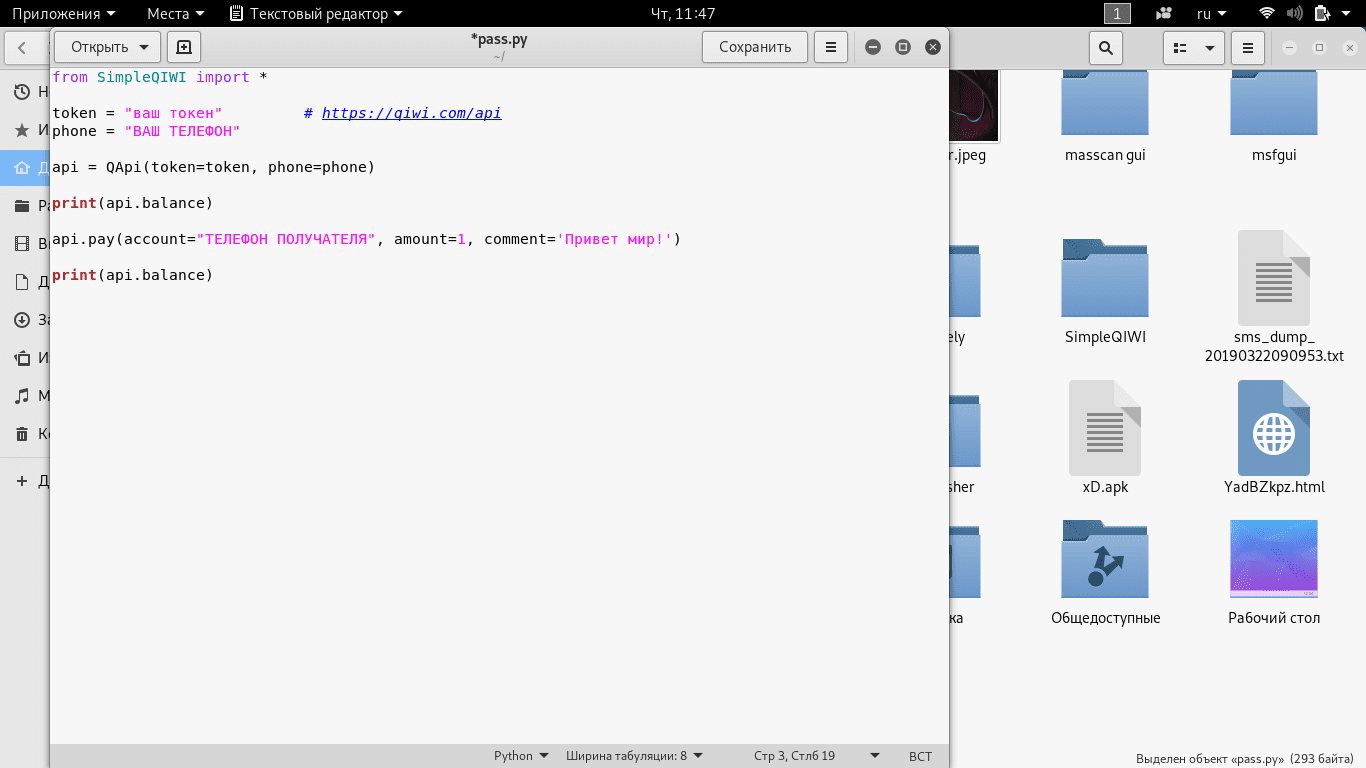The height and width of the screenshot is (768, 1366).
Task: Open the gedit hamburger menu
Action: [x=830, y=47]
